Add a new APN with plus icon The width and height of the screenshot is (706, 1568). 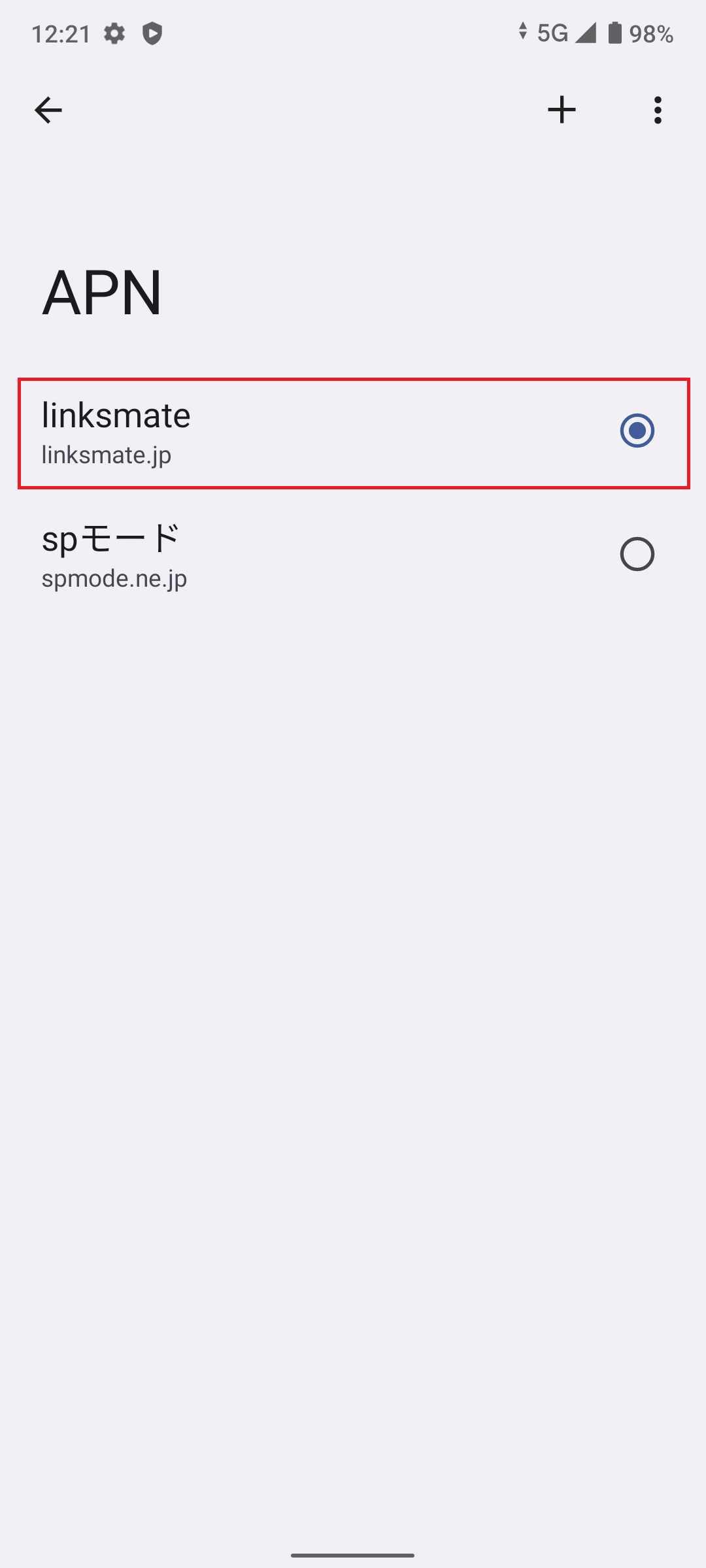562,110
